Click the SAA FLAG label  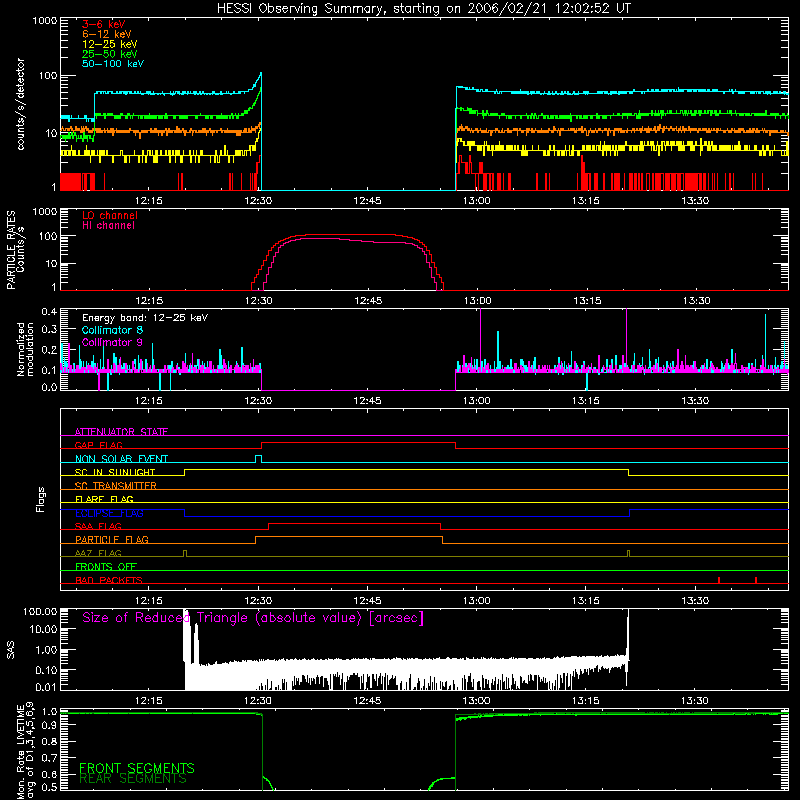point(98,526)
